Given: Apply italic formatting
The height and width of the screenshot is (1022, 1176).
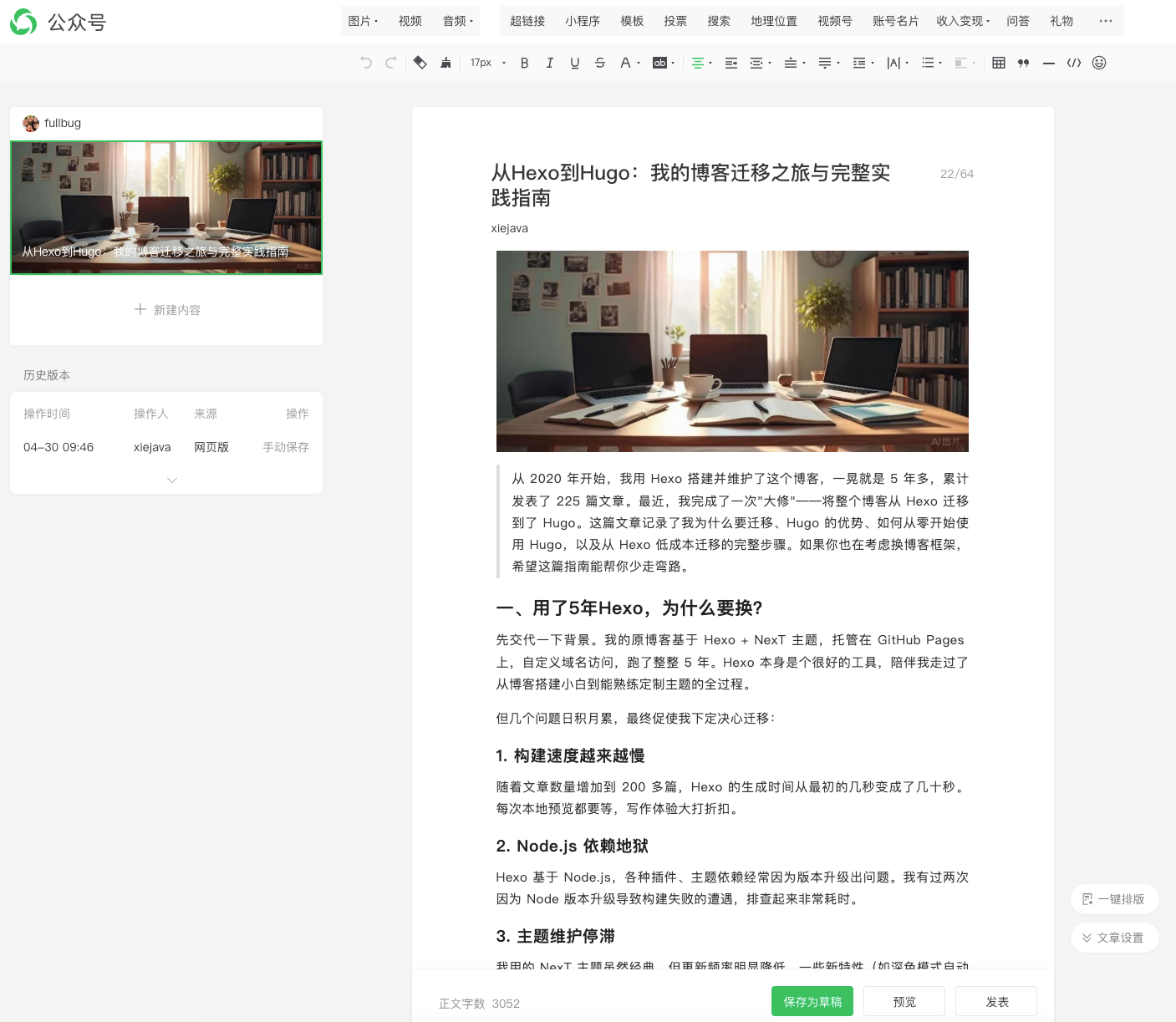Looking at the screenshot, I should pyautogui.click(x=549, y=63).
